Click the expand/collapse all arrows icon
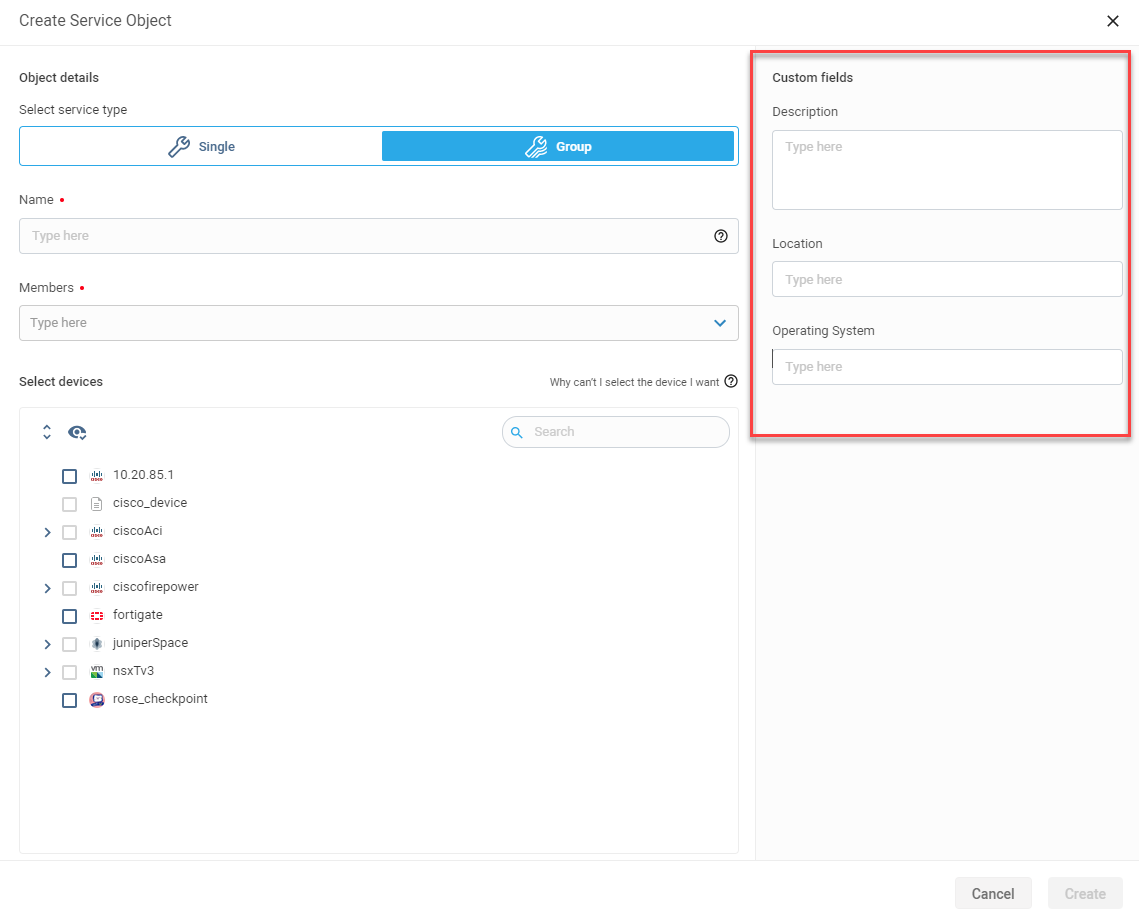 [46, 432]
